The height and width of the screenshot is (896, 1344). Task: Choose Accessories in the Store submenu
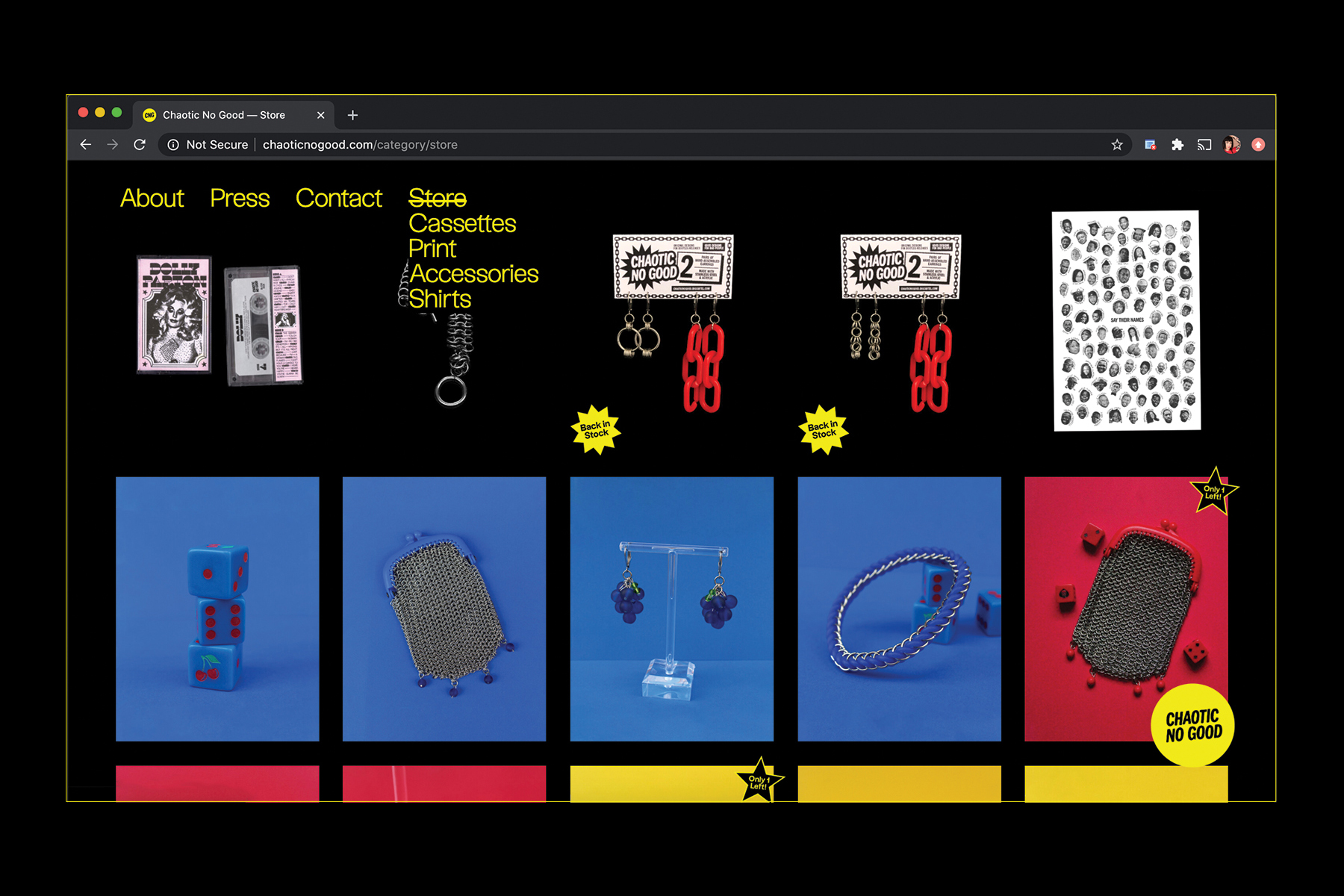point(473,274)
